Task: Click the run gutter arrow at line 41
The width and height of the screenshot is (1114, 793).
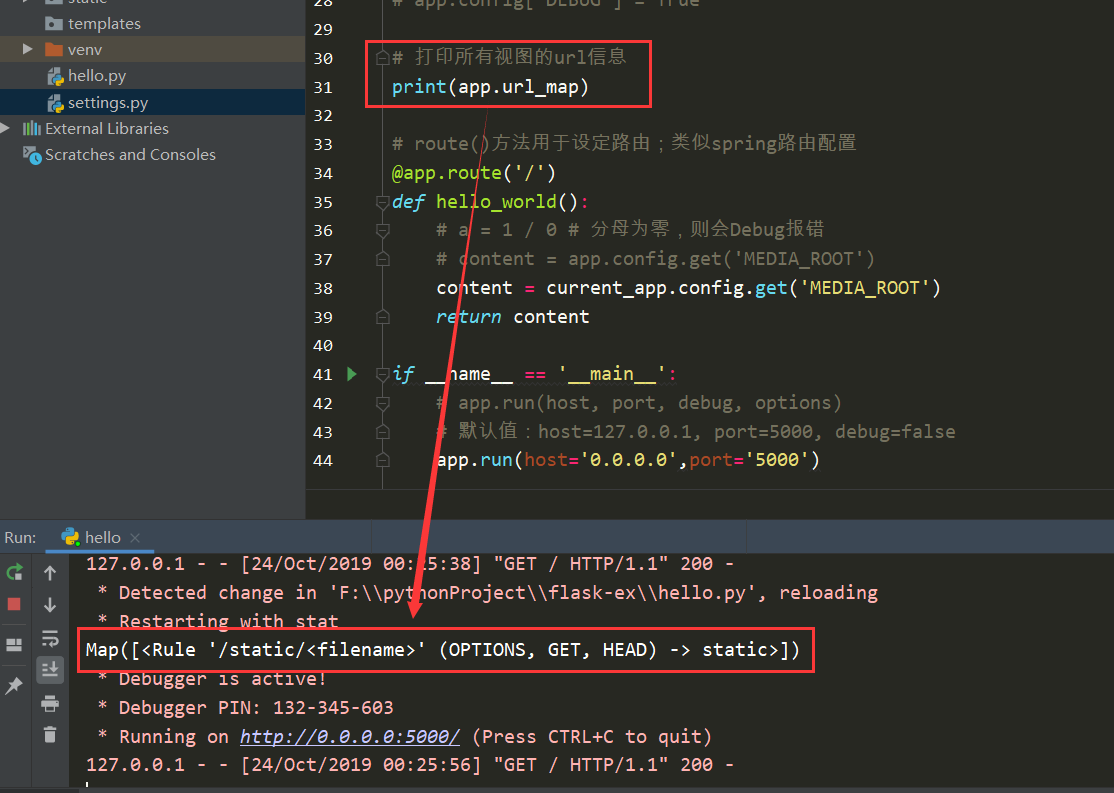Action: pos(352,374)
